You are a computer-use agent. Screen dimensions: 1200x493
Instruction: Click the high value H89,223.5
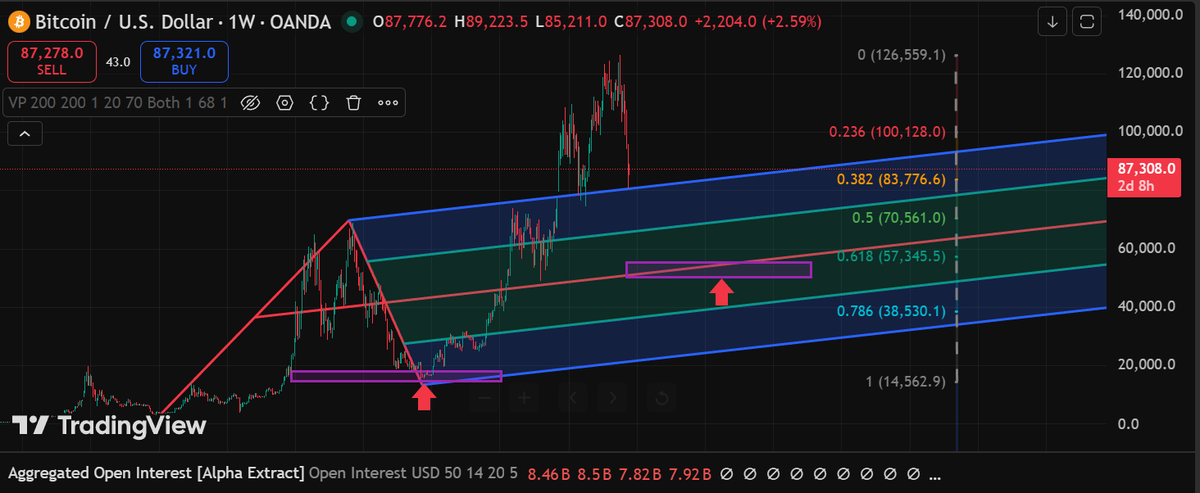pyautogui.click(x=491, y=21)
